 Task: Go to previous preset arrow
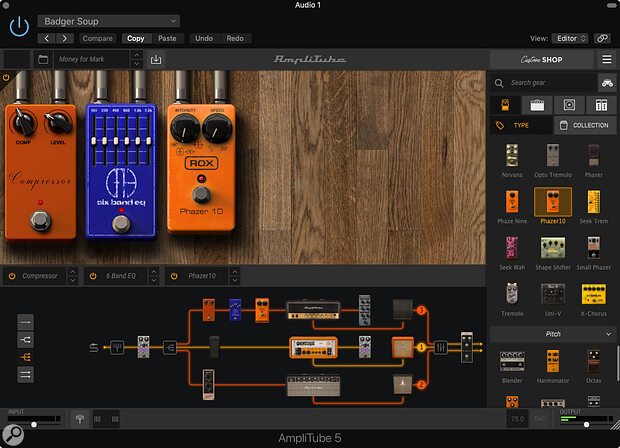tap(47, 38)
